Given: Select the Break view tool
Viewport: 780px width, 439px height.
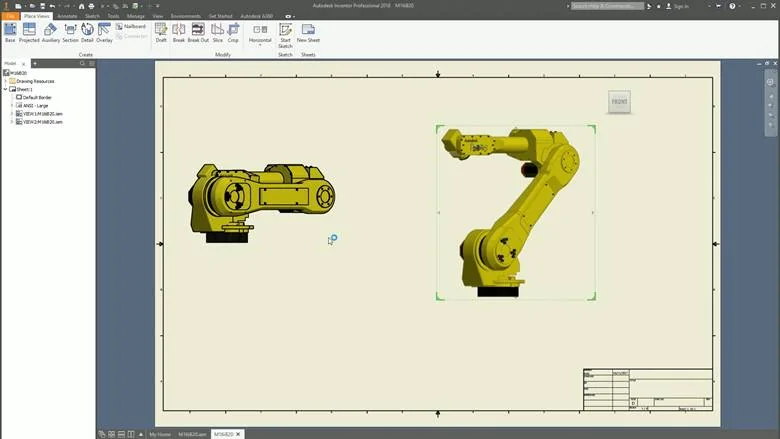Looking at the screenshot, I should point(179,32).
